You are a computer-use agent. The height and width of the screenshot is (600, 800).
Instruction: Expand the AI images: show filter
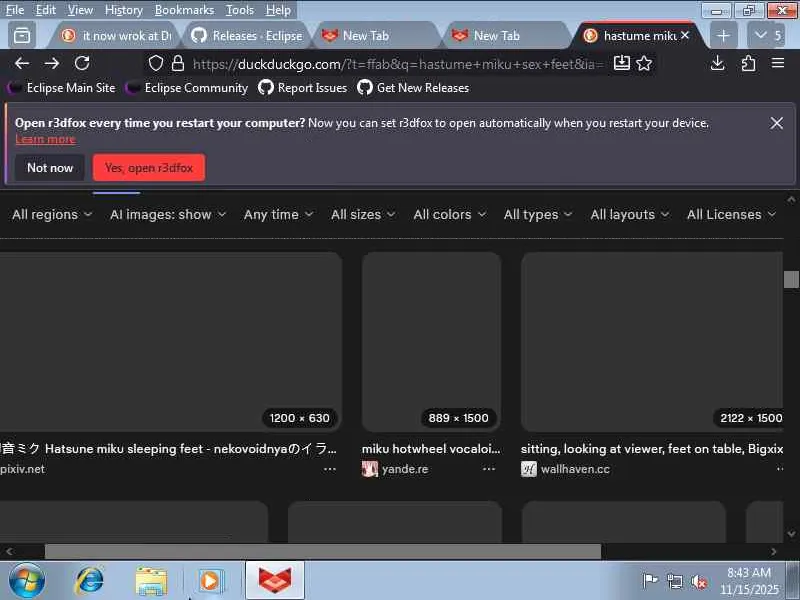pyautogui.click(x=168, y=215)
